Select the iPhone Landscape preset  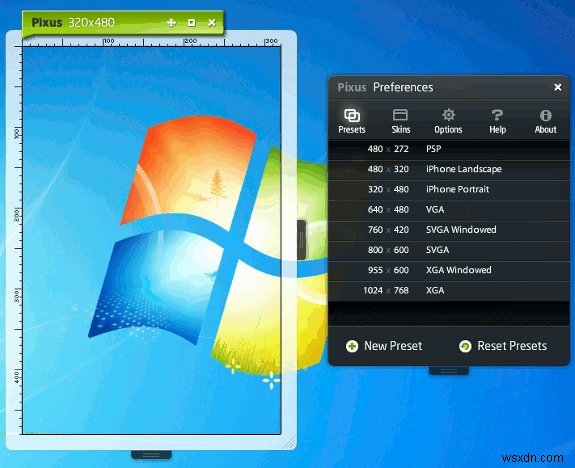449,169
